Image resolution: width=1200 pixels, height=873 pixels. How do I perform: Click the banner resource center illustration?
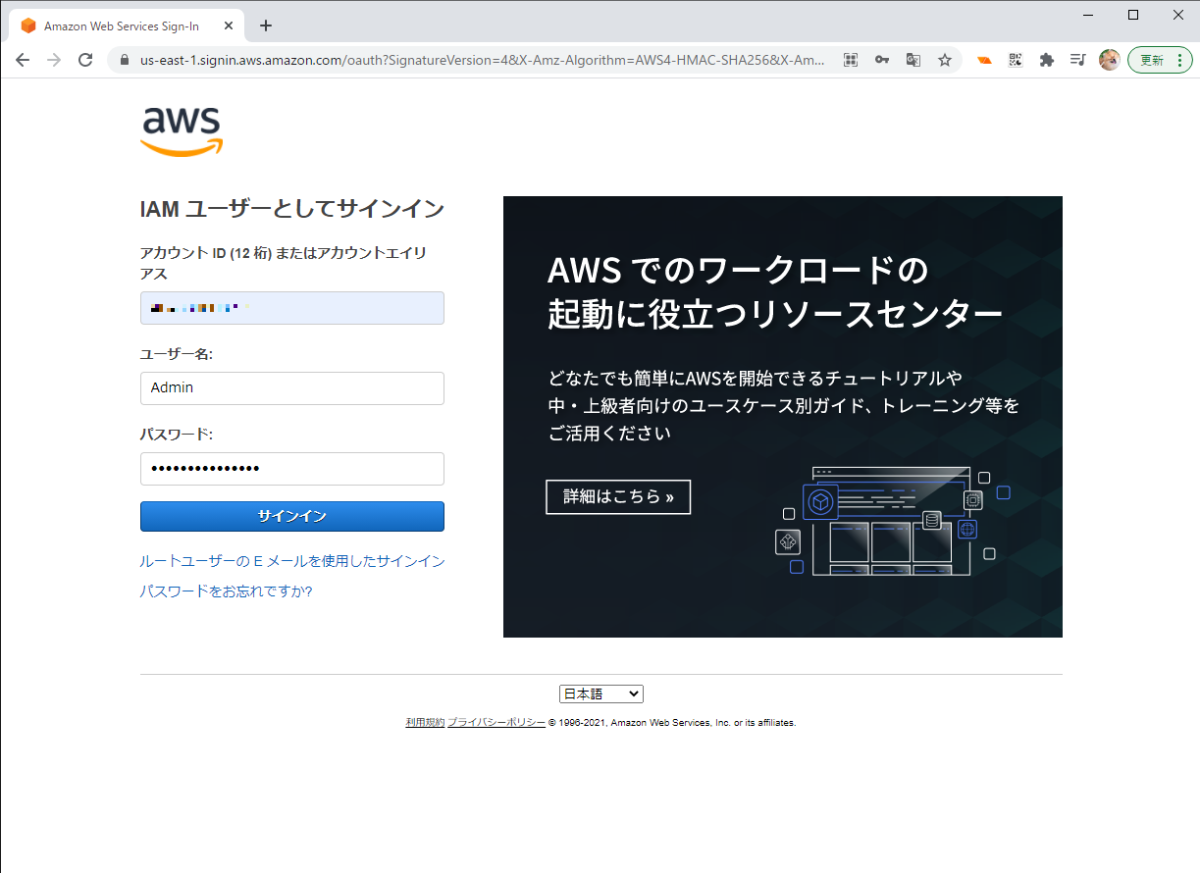click(893, 522)
